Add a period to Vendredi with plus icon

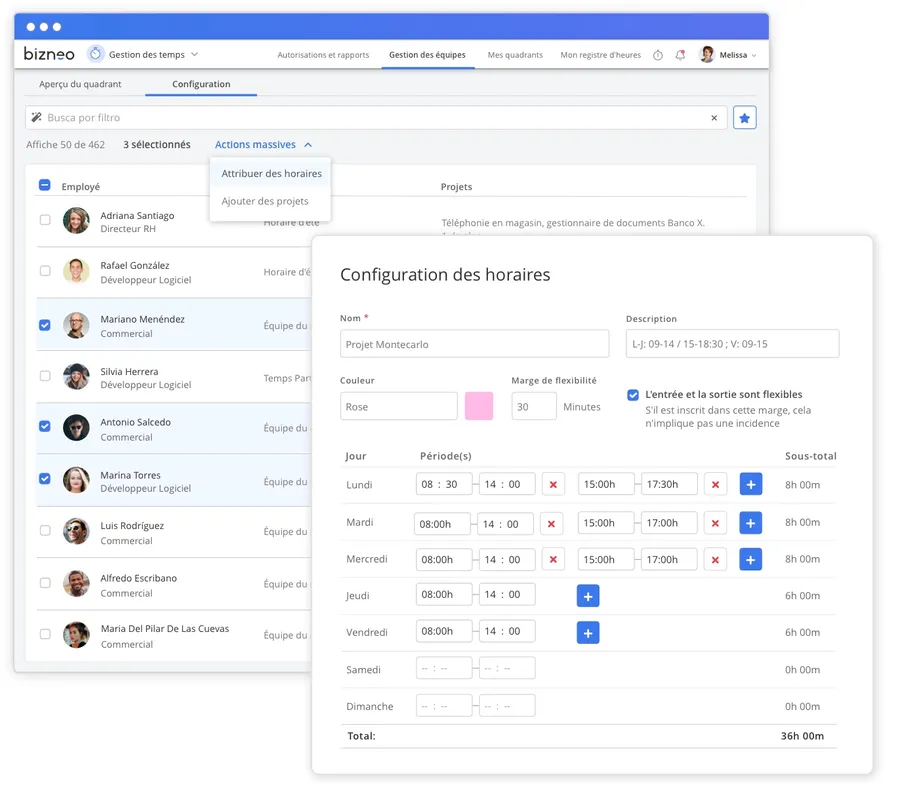[588, 633]
